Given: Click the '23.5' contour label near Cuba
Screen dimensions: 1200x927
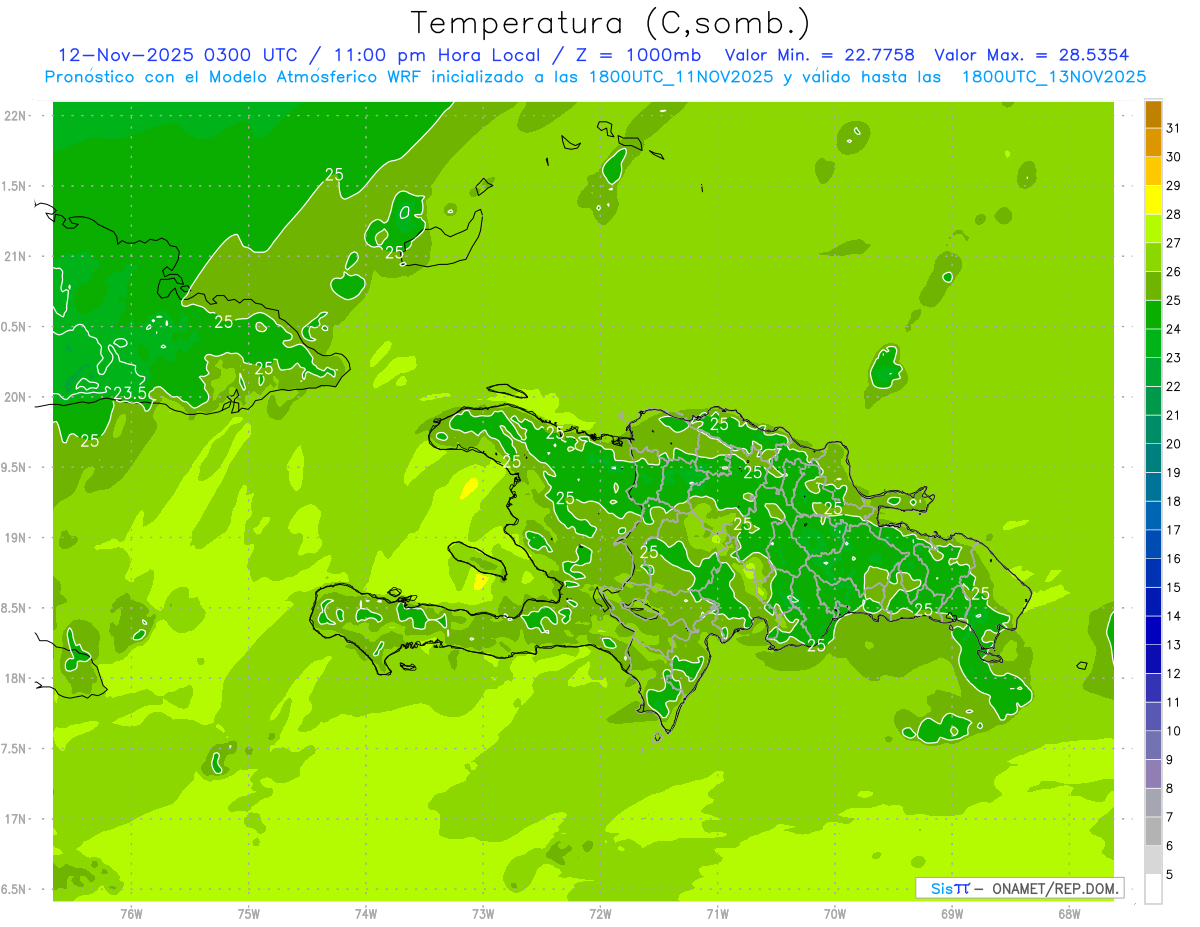Looking at the screenshot, I should click(x=130, y=394).
